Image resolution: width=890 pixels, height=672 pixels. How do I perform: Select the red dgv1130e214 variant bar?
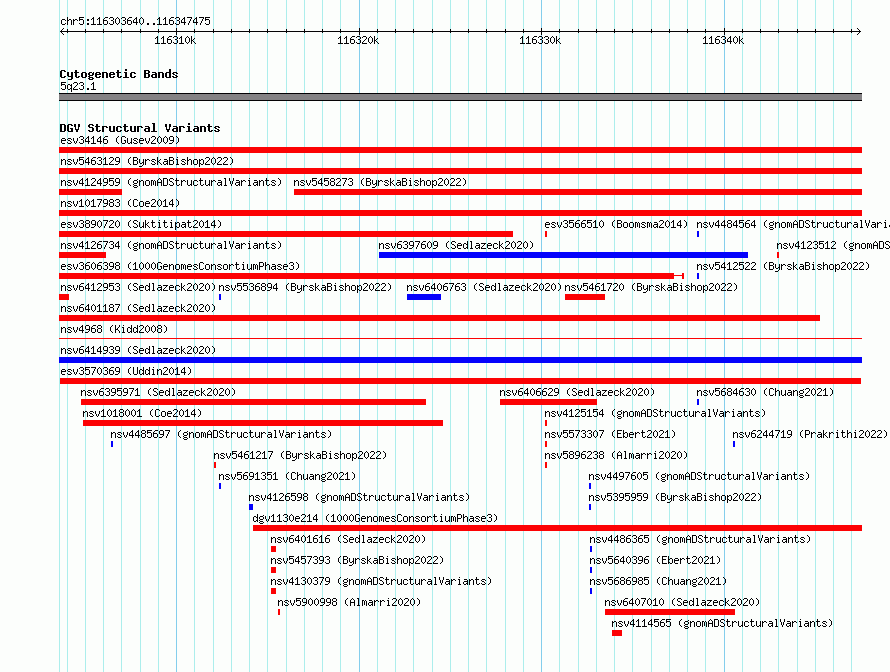click(557, 528)
